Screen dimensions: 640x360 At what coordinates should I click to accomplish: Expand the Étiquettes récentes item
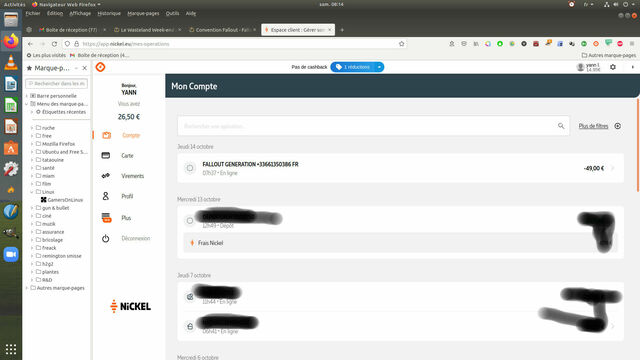tap(32, 112)
